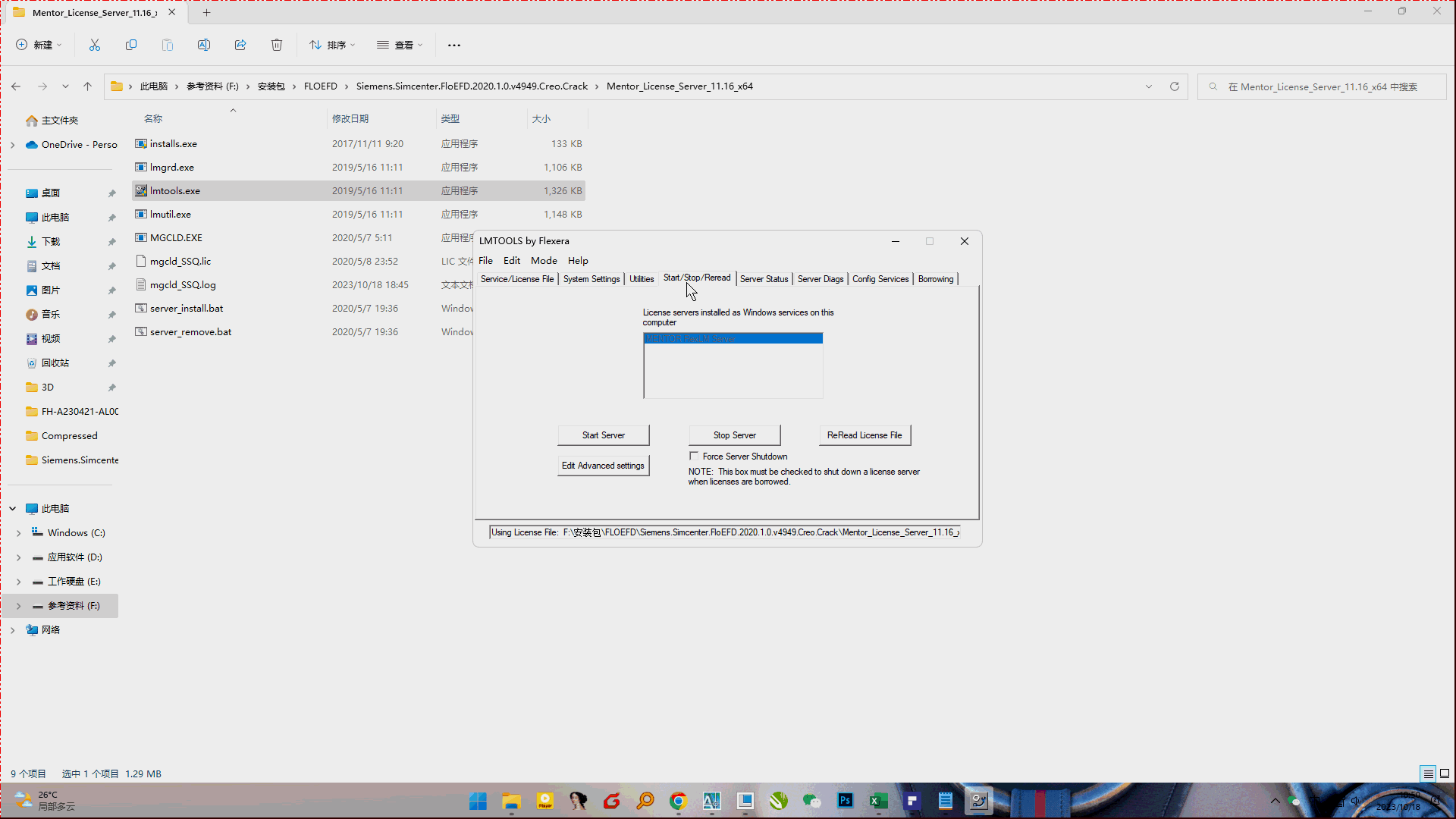
Task: Open File Explorer from the taskbar
Action: [511, 801]
